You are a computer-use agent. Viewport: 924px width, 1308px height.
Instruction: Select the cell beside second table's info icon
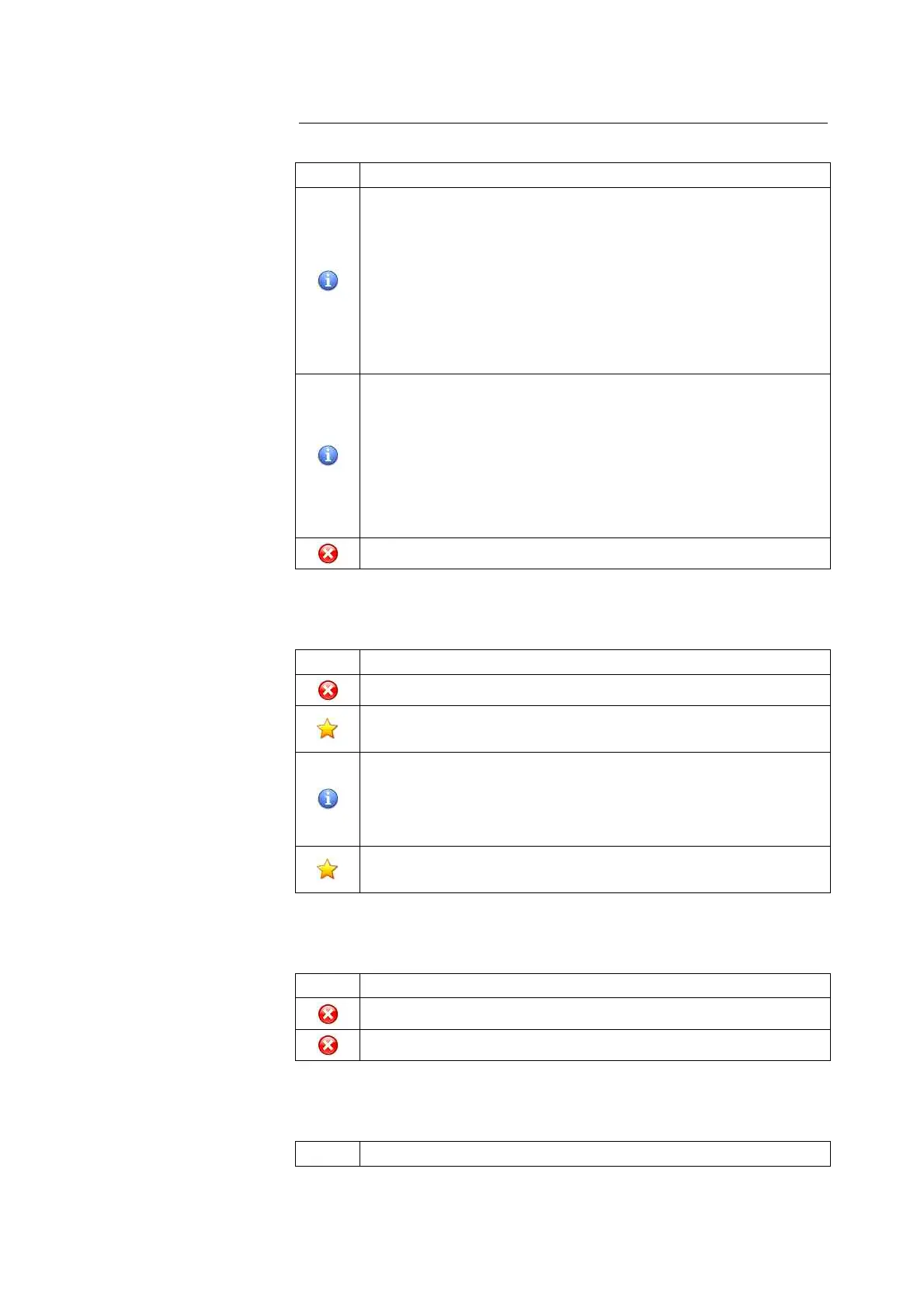(x=595, y=798)
